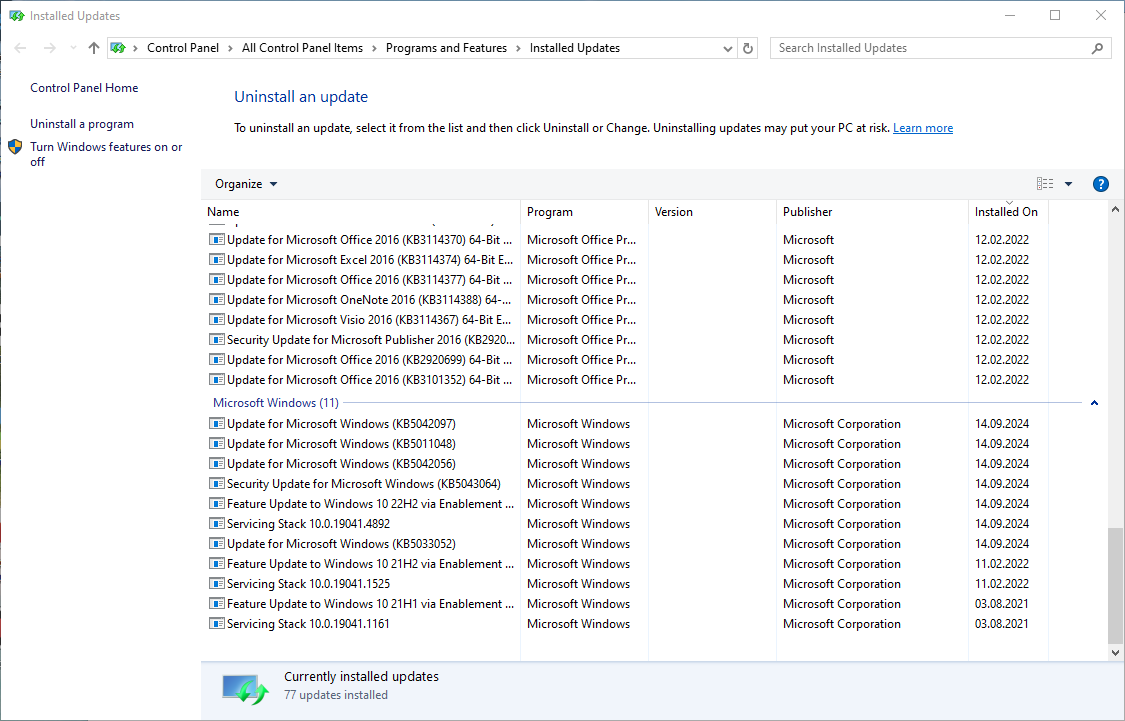This screenshot has width=1125, height=721.
Task: Select Servicing Stack 10.0.19041.1525 text
Action: coord(309,584)
